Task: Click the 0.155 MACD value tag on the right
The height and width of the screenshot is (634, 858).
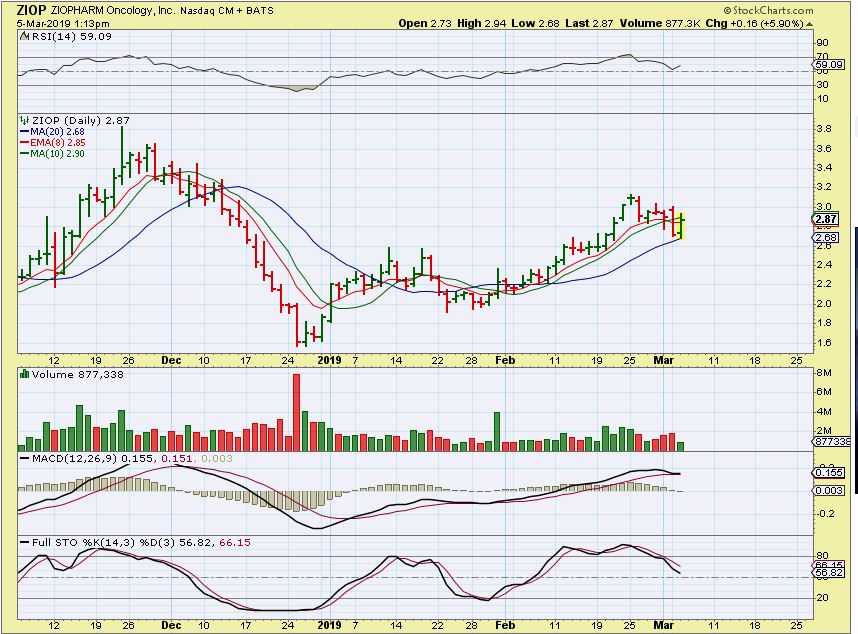Action: click(829, 473)
